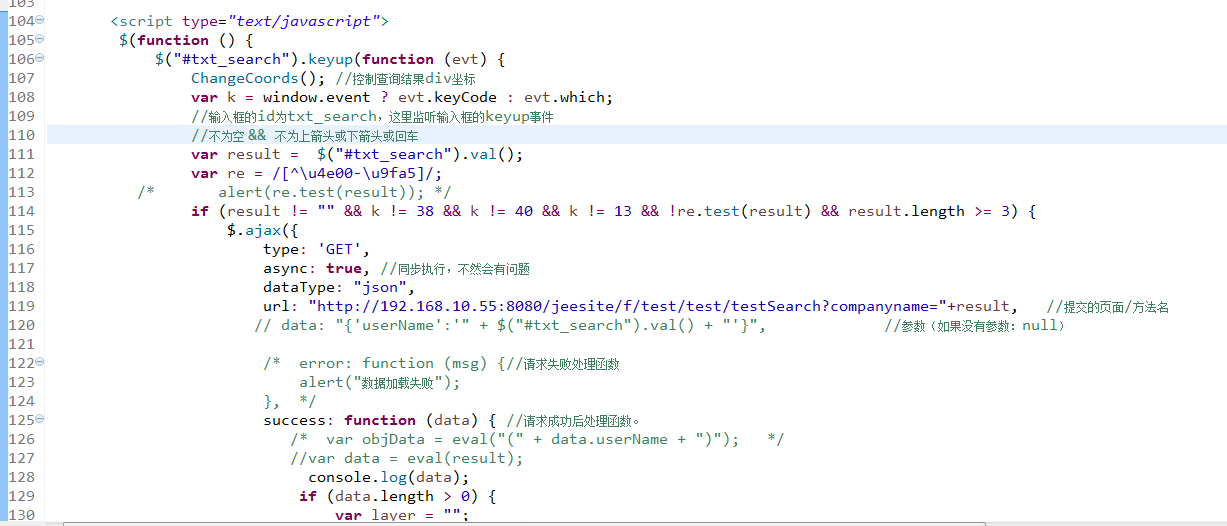Click the '$.ajax({' call on line 115
Screen dimensions: 1227x526
262,230
